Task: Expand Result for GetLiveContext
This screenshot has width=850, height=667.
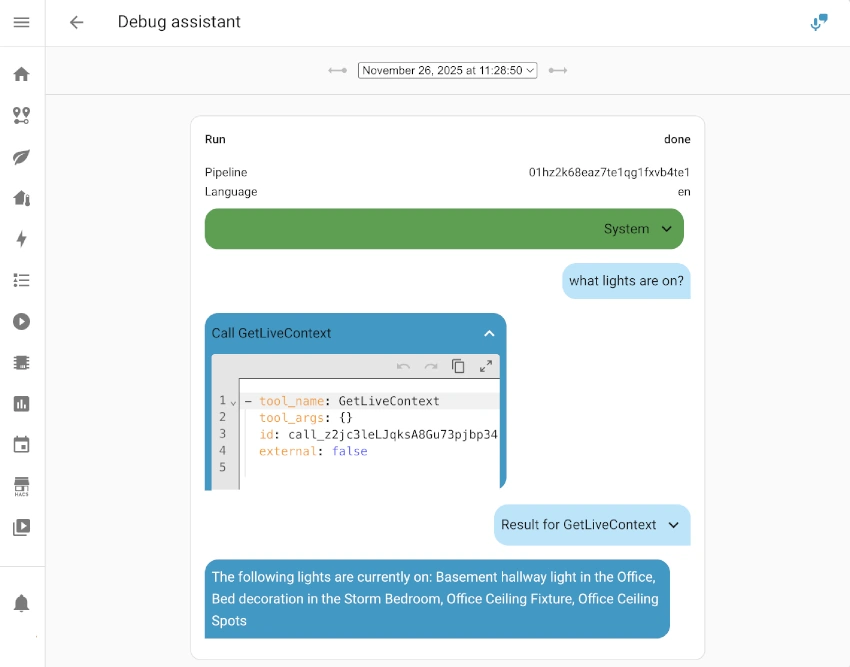Action: pos(673,525)
